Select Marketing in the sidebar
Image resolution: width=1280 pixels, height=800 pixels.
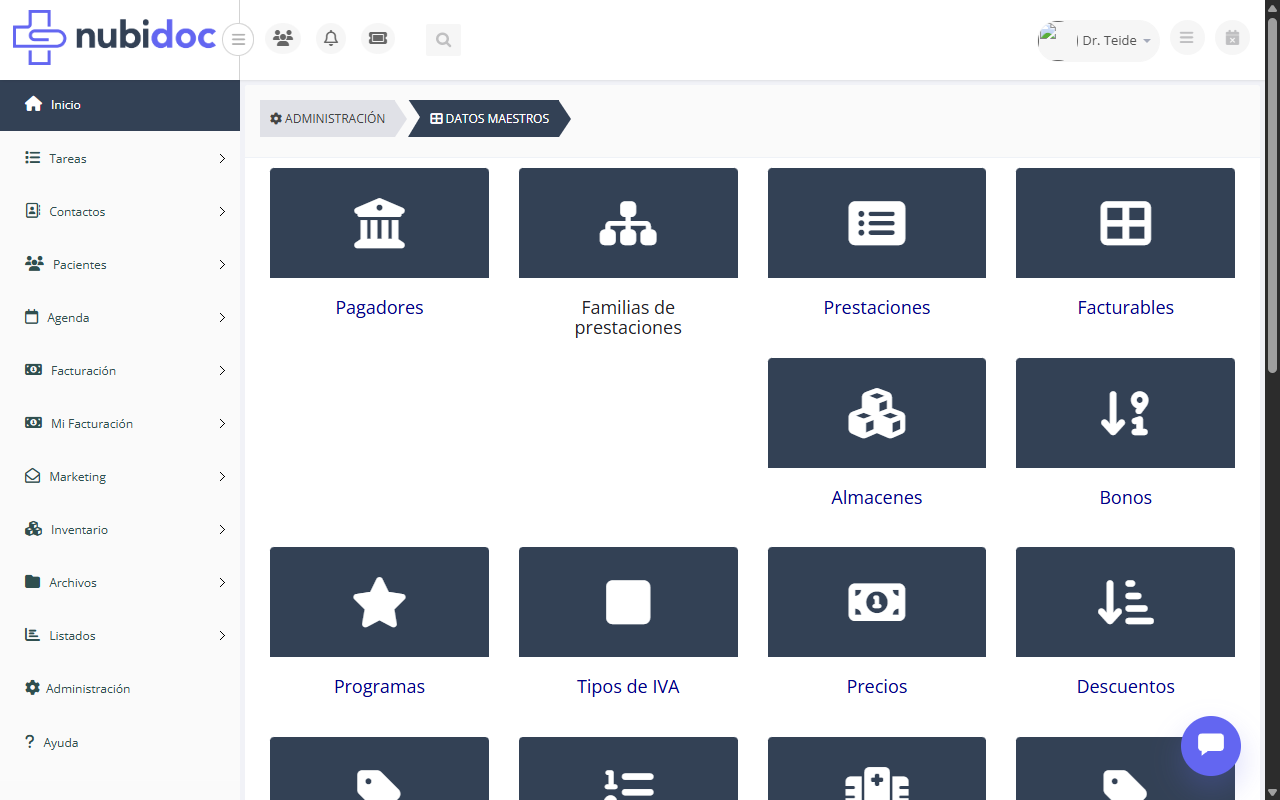120,476
